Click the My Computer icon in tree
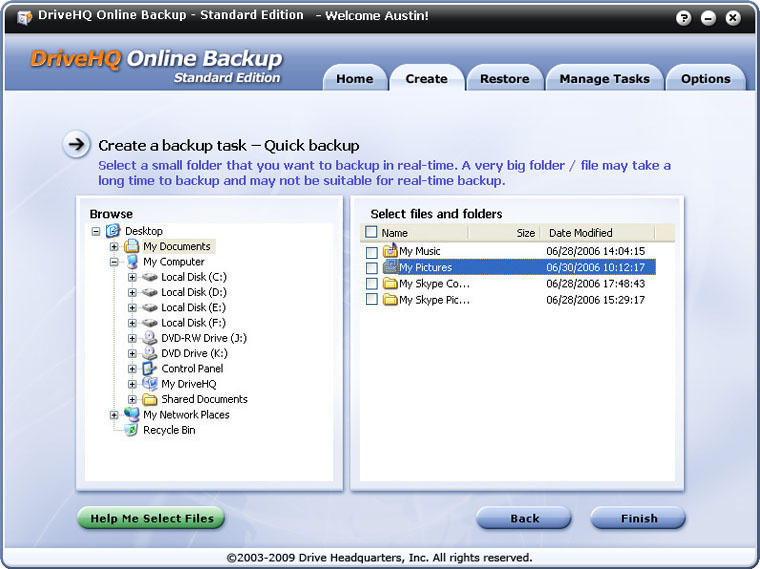 click(x=132, y=262)
